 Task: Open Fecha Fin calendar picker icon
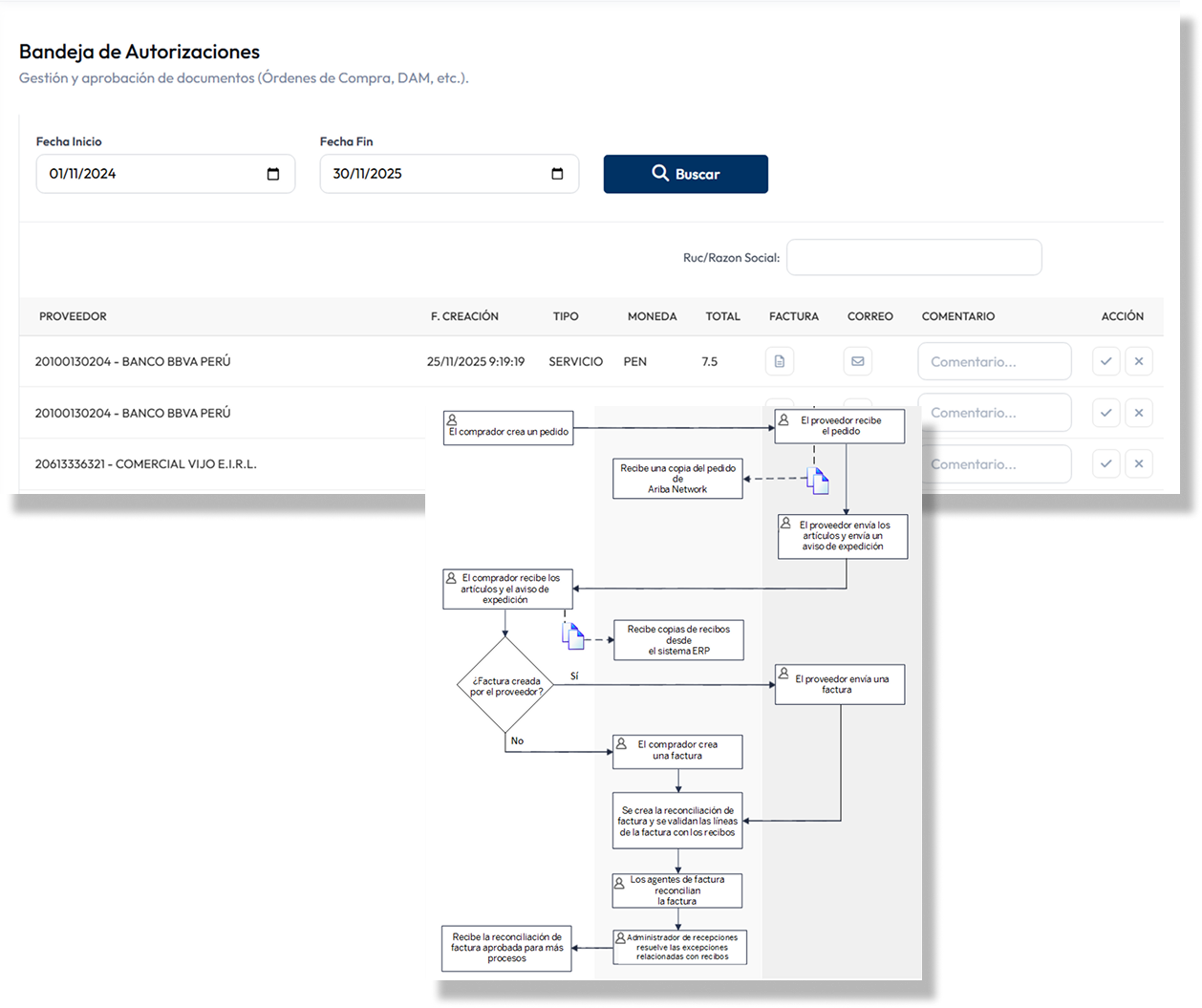(x=557, y=174)
